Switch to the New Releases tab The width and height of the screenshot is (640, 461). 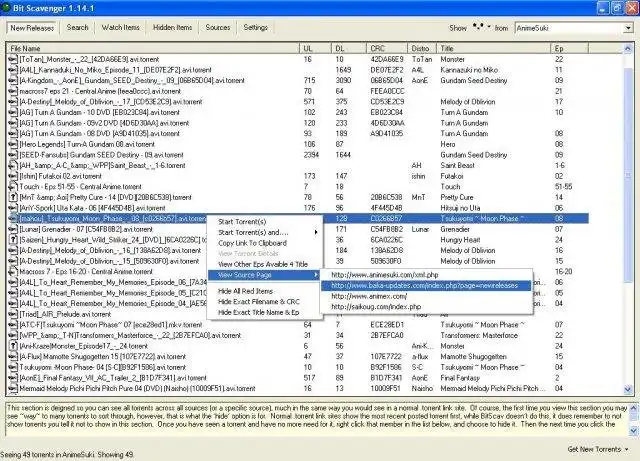pos(32,28)
